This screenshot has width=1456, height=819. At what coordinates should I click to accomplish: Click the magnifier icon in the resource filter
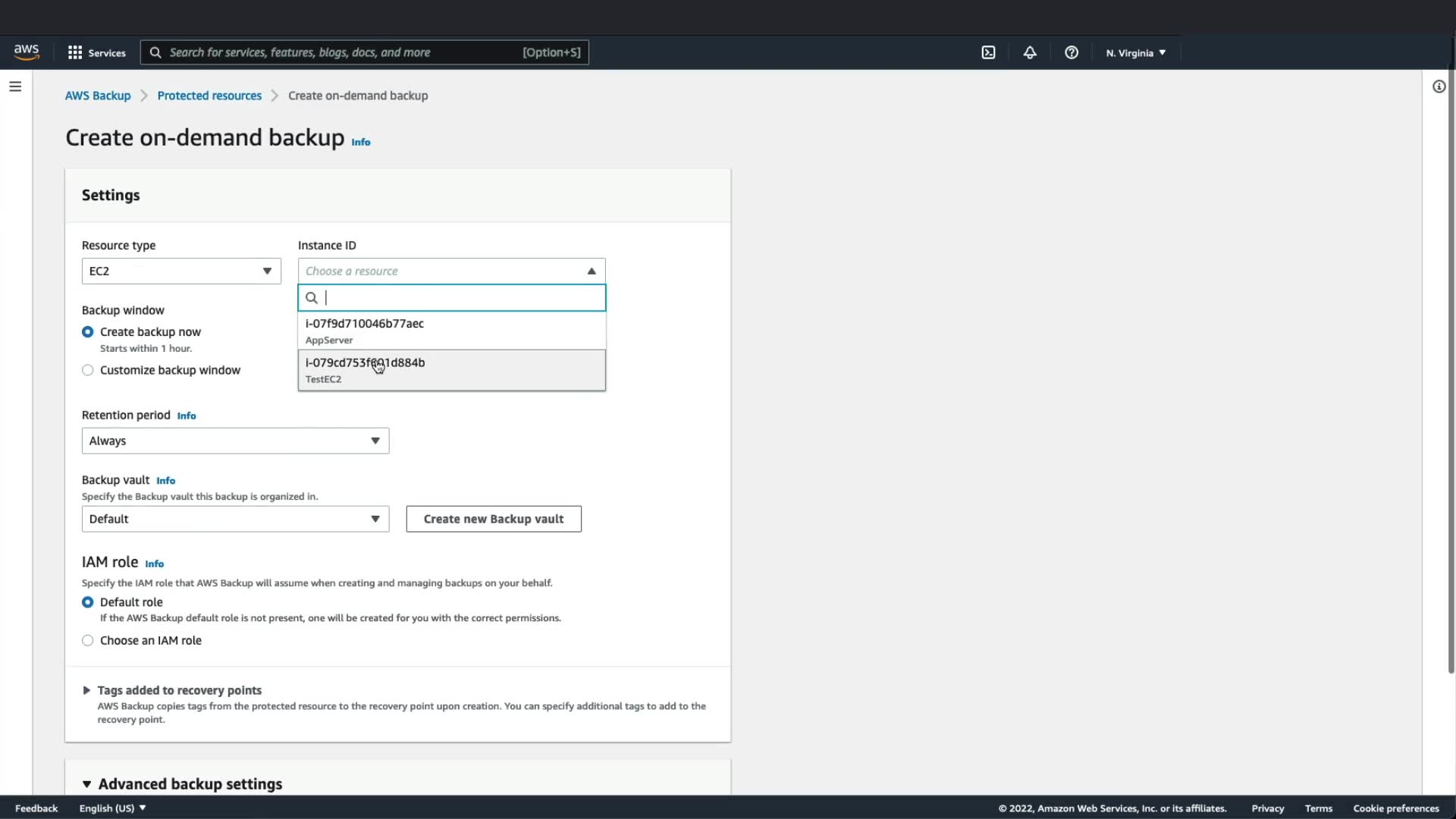[x=311, y=298]
